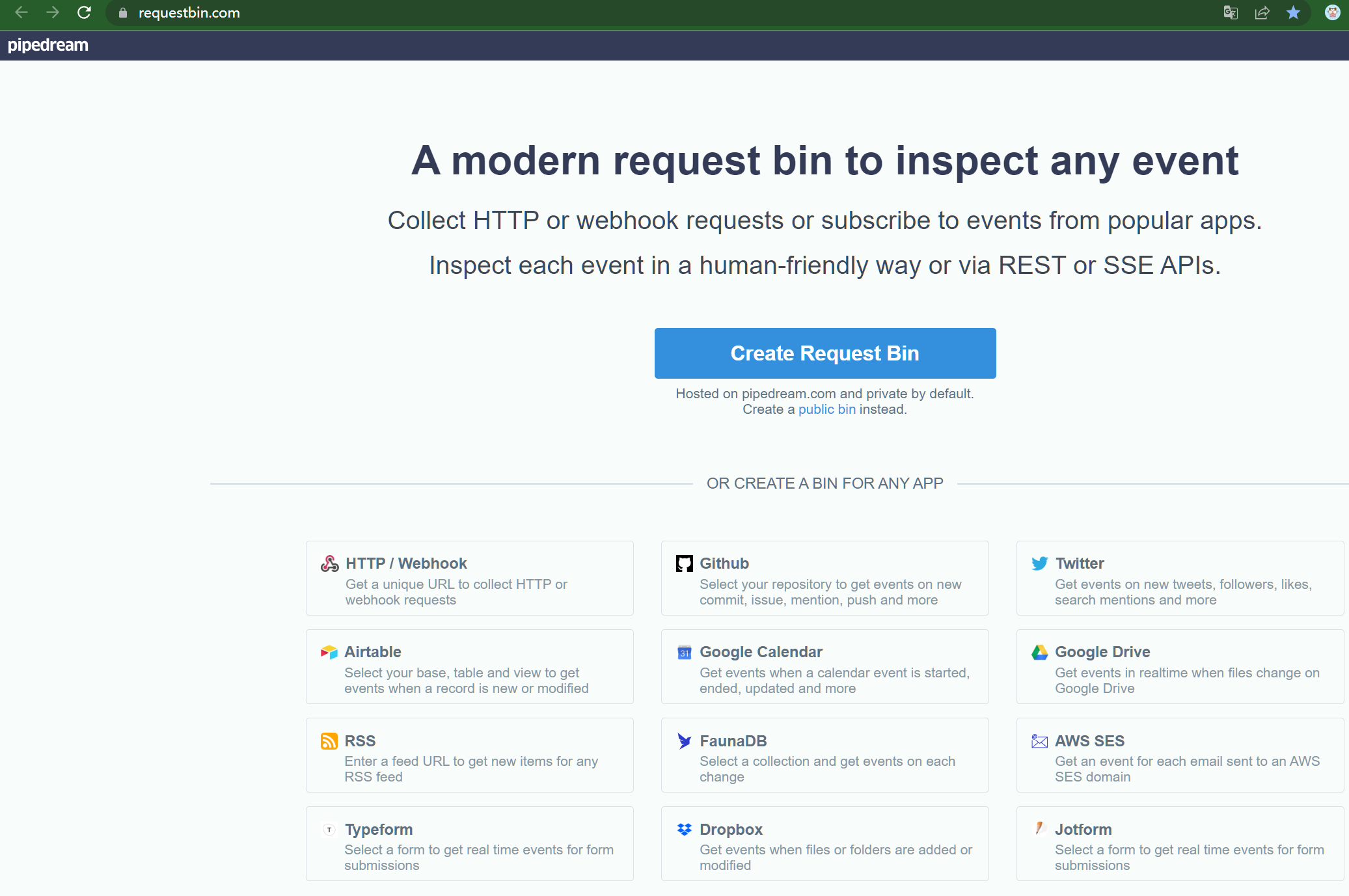This screenshot has width=1349, height=896.
Task: Click the Typeform circle icon
Action: click(329, 830)
